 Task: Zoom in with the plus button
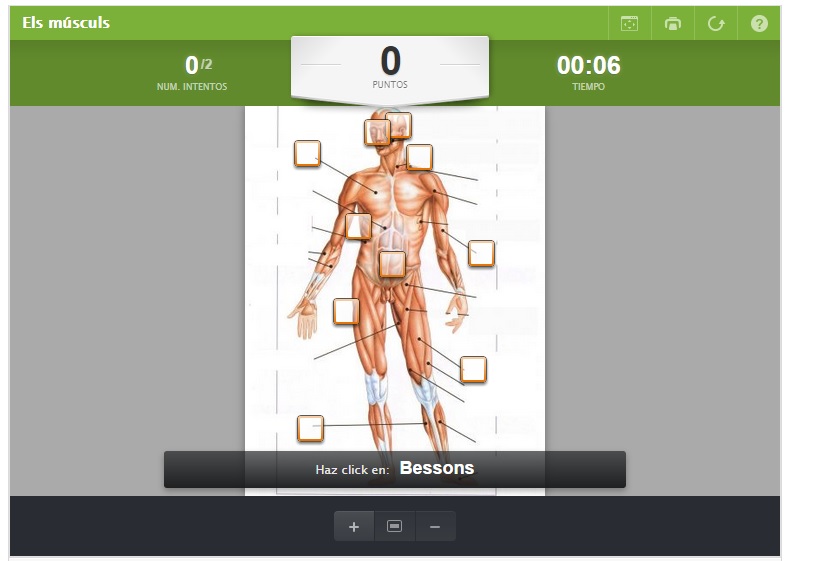[354, 526]
